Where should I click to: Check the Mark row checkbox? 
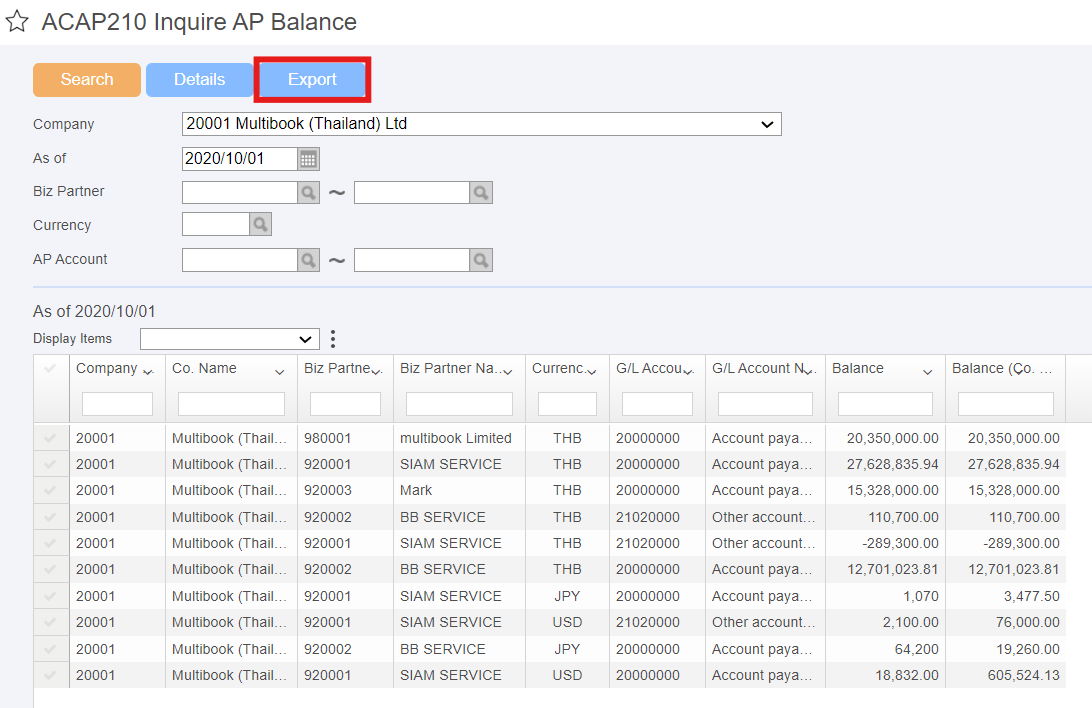tap(50, 490)
